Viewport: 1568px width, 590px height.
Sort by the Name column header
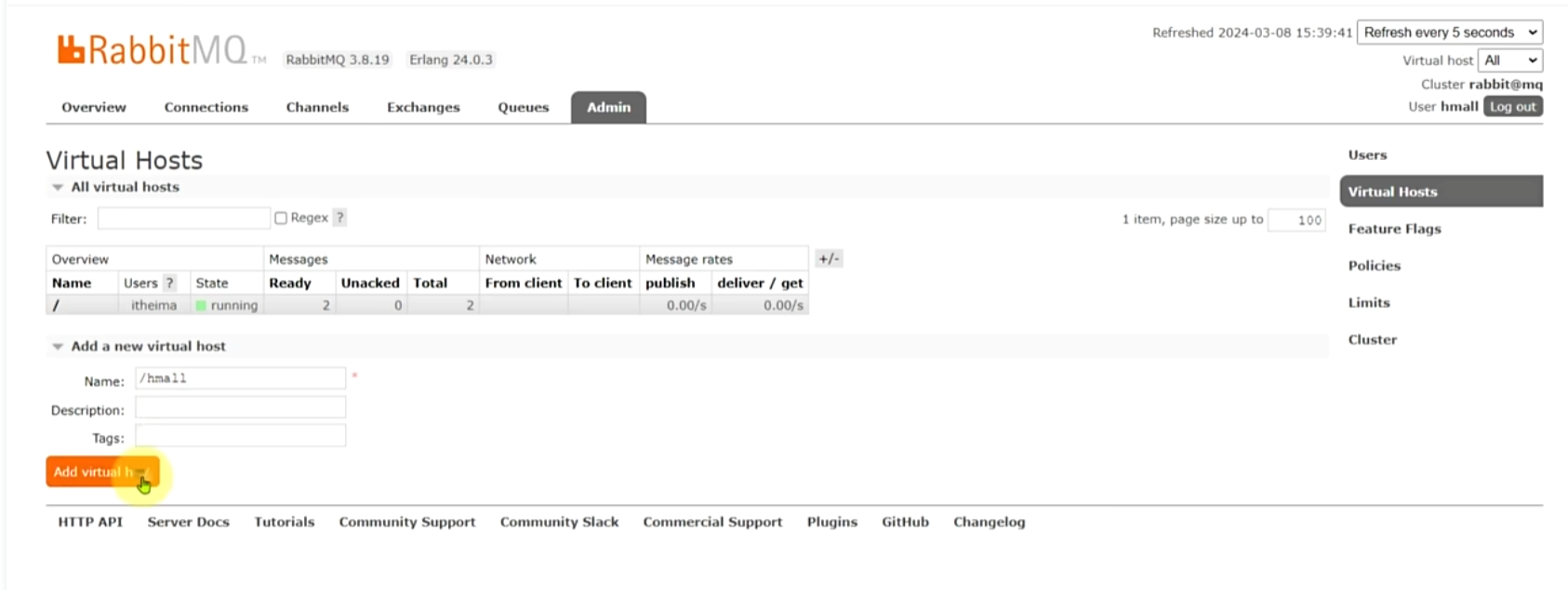72,283
